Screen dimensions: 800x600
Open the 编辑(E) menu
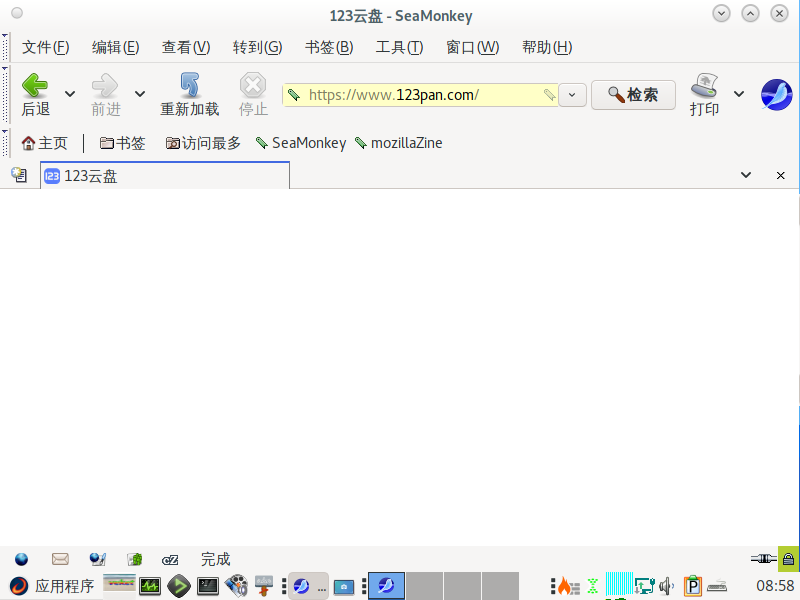(115, 47)
